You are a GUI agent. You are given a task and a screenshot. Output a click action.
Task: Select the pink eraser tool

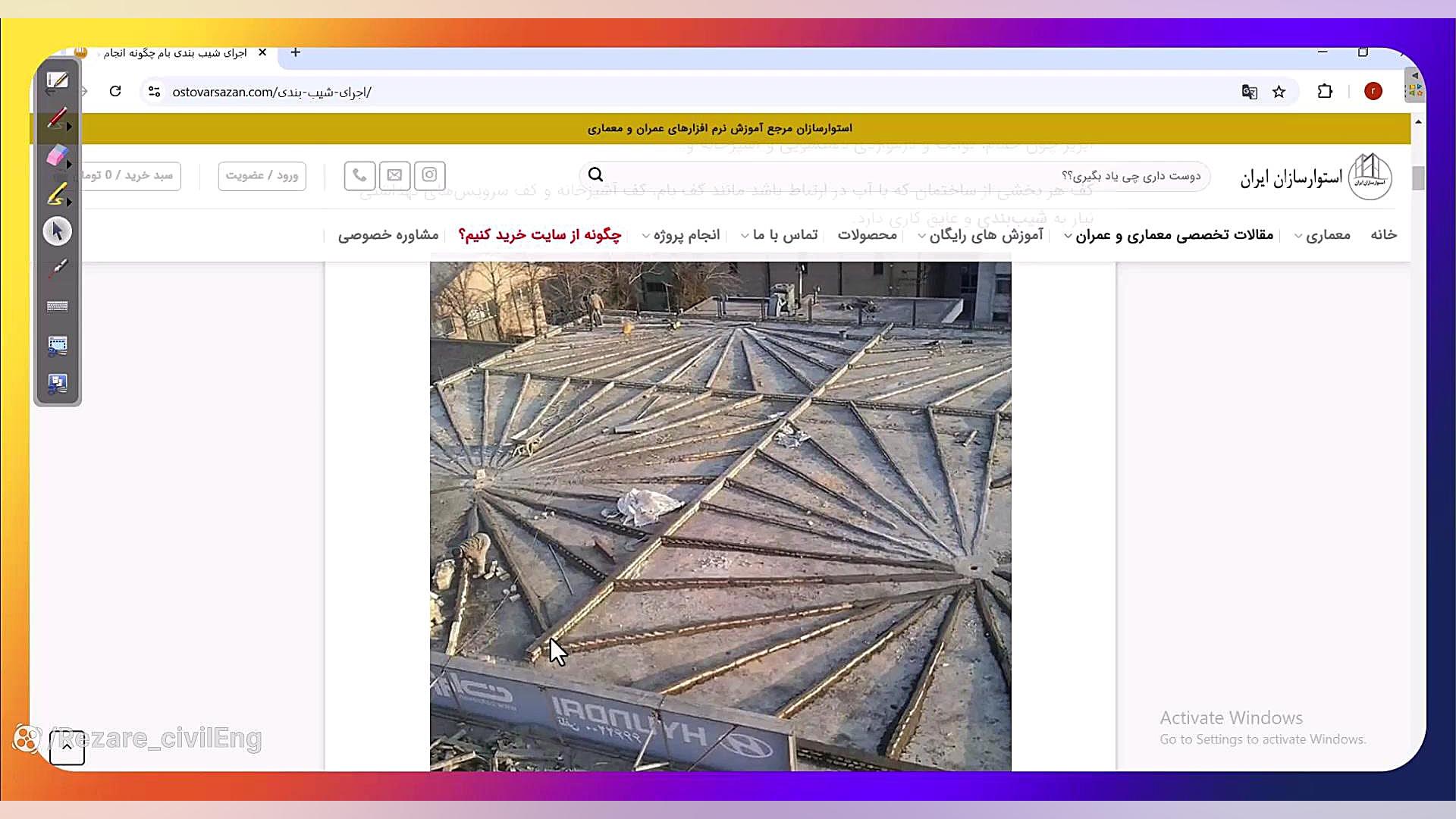[57, 156]
